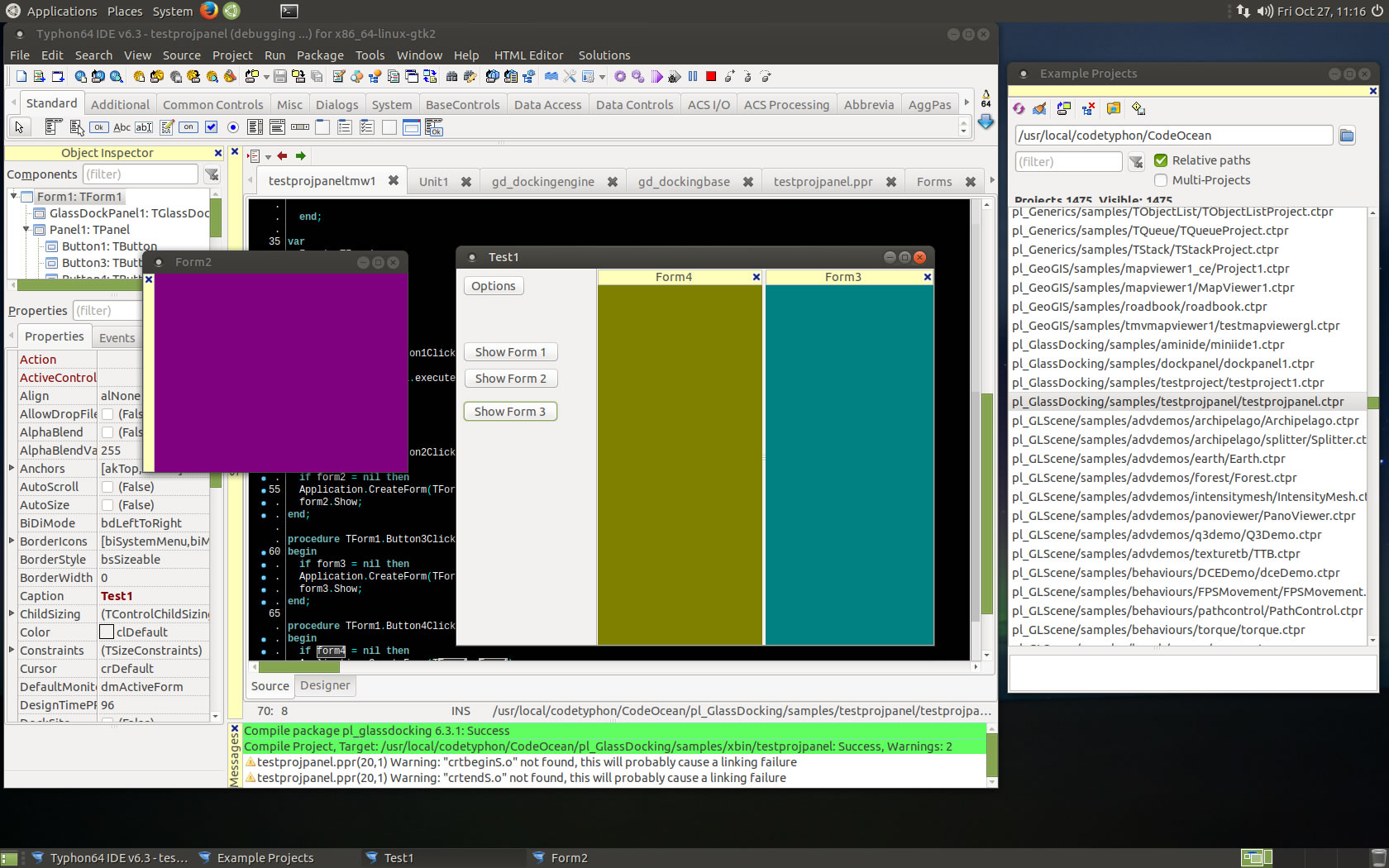
Task: Select the TRadioButton component icon
Action: [233, 127]
